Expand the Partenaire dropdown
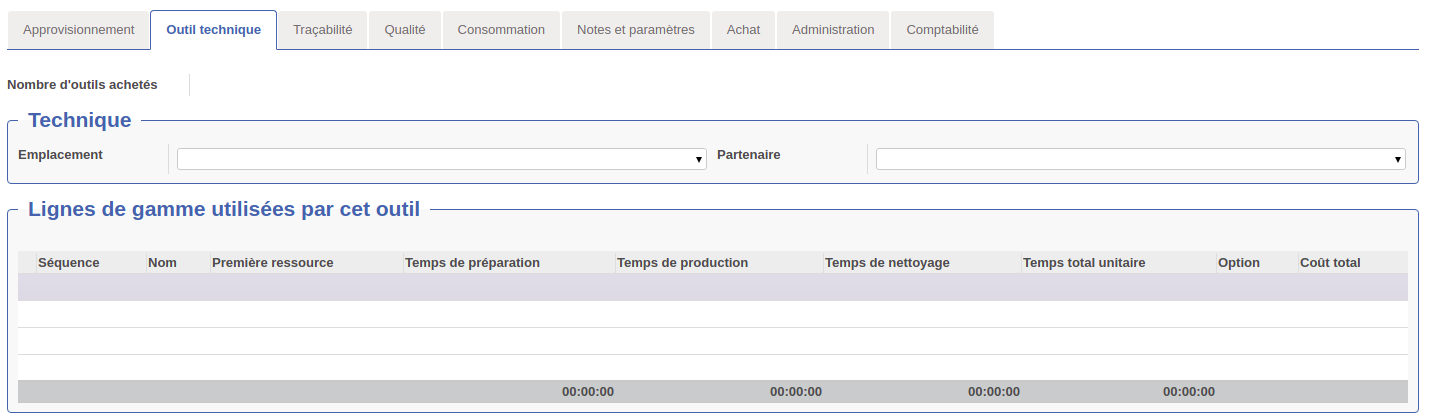The width and height of the screenshot is (1431, 419). [1140, 159]
